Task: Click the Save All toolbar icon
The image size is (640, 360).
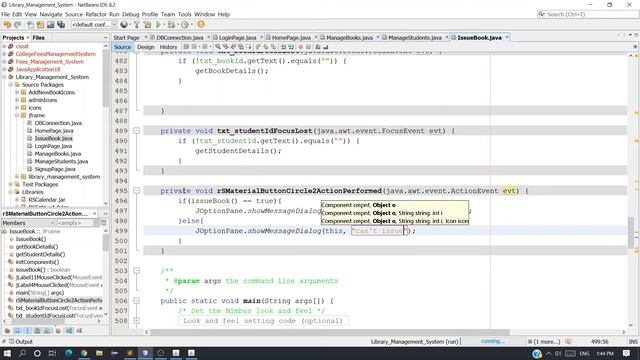Action: (x=61, y=25)
